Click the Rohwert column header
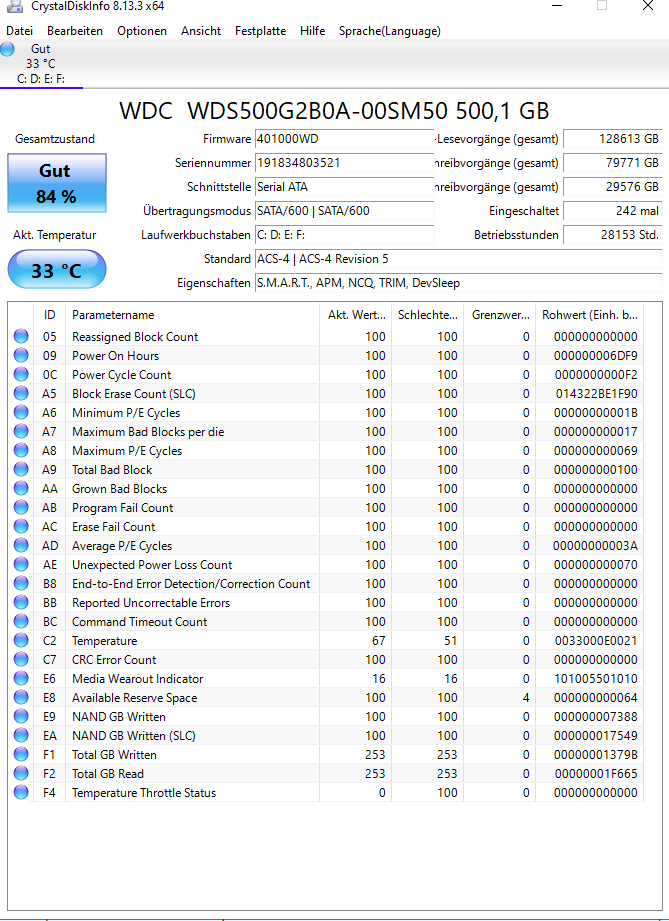Screen dimensions: 669x921 [x=589, y=315]
